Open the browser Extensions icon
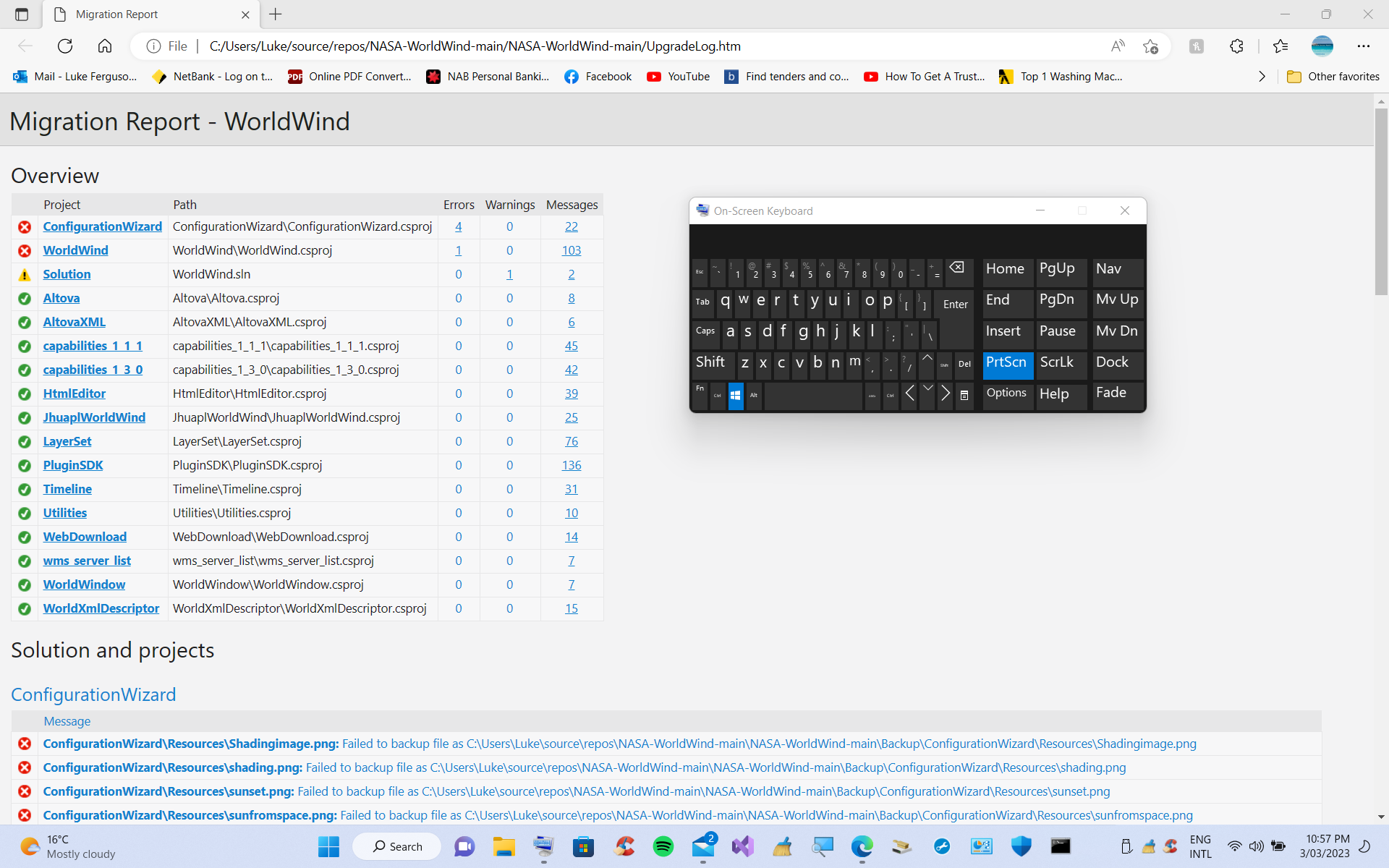 (1236, 46)
